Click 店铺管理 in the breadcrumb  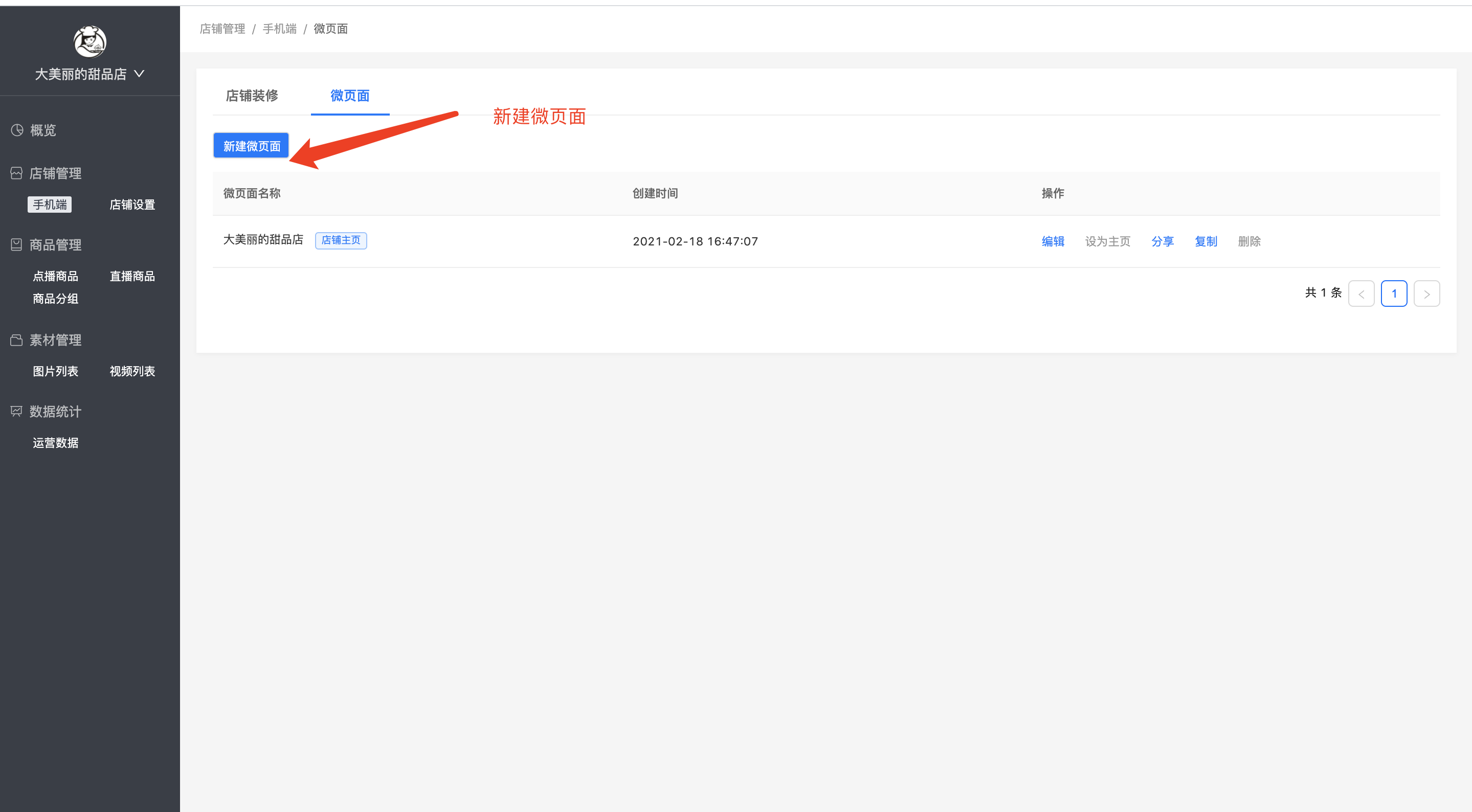(222, 29)
